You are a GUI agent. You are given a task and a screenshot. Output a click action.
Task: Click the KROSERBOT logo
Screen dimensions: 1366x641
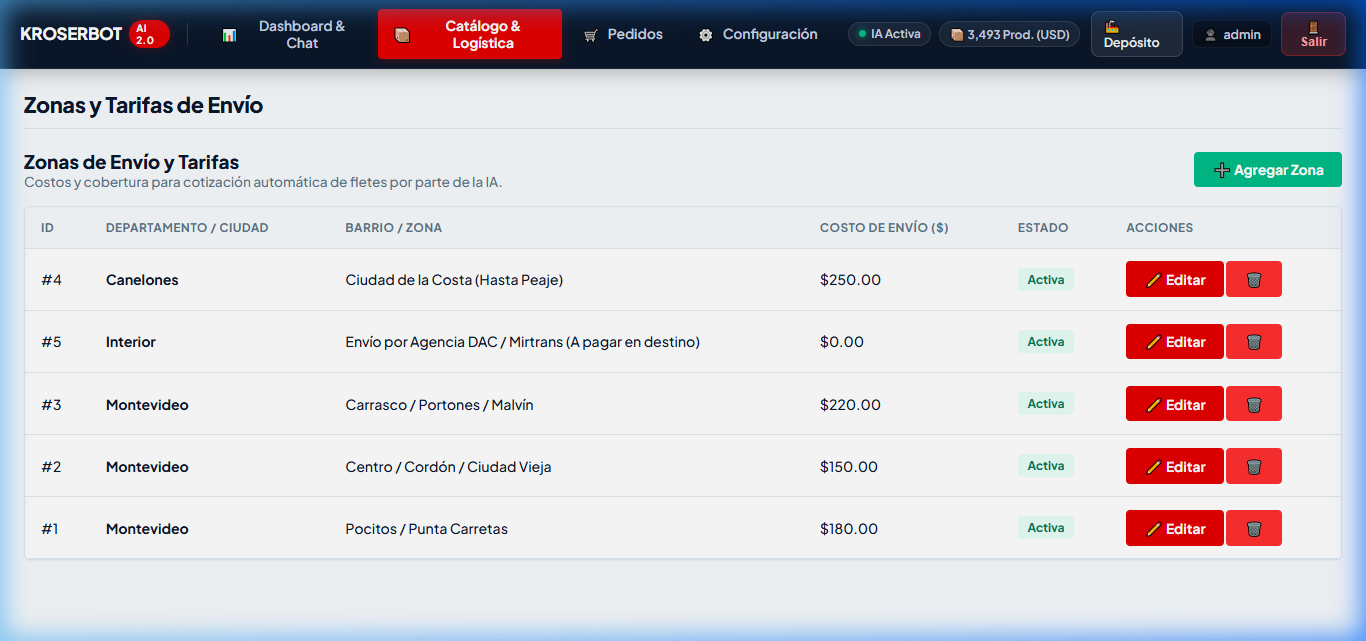71,34
